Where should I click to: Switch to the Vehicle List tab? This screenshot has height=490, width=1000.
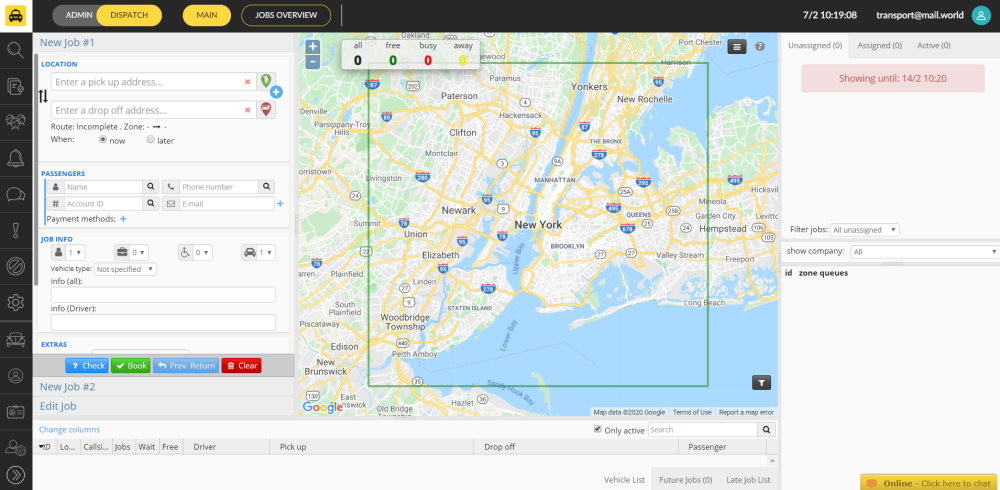pyautogui.click(x=624, y=480)
